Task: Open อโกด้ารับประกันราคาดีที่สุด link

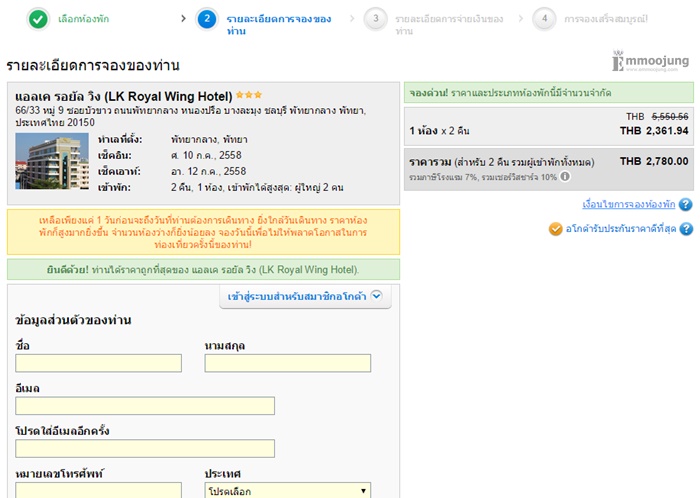Action: coord(621,229)
